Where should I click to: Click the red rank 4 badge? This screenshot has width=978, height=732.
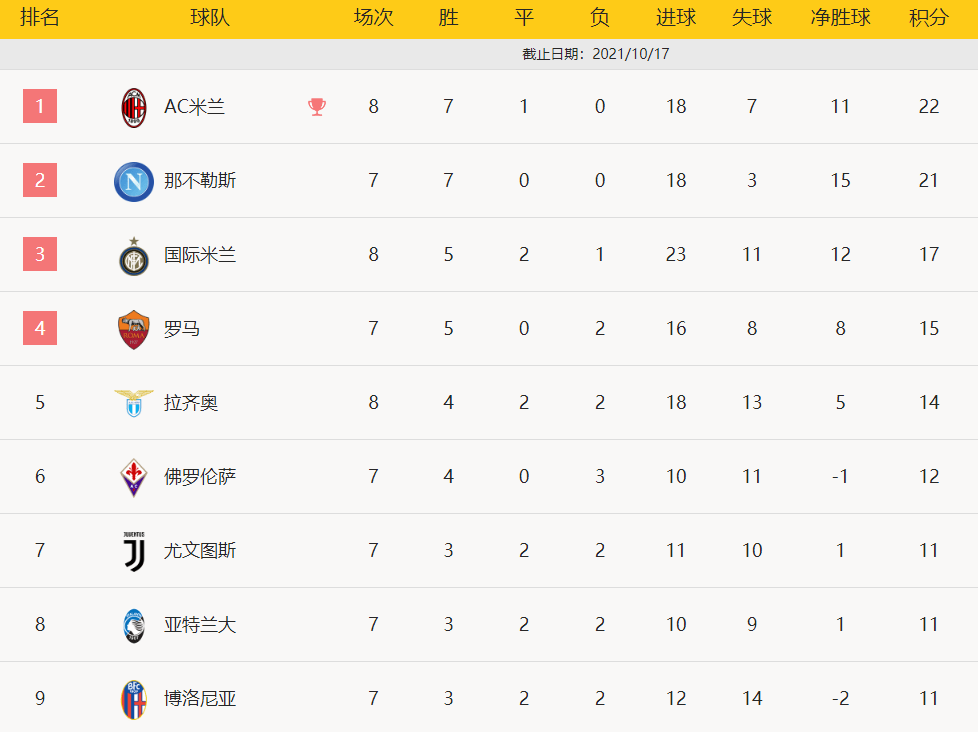(40, 328)
